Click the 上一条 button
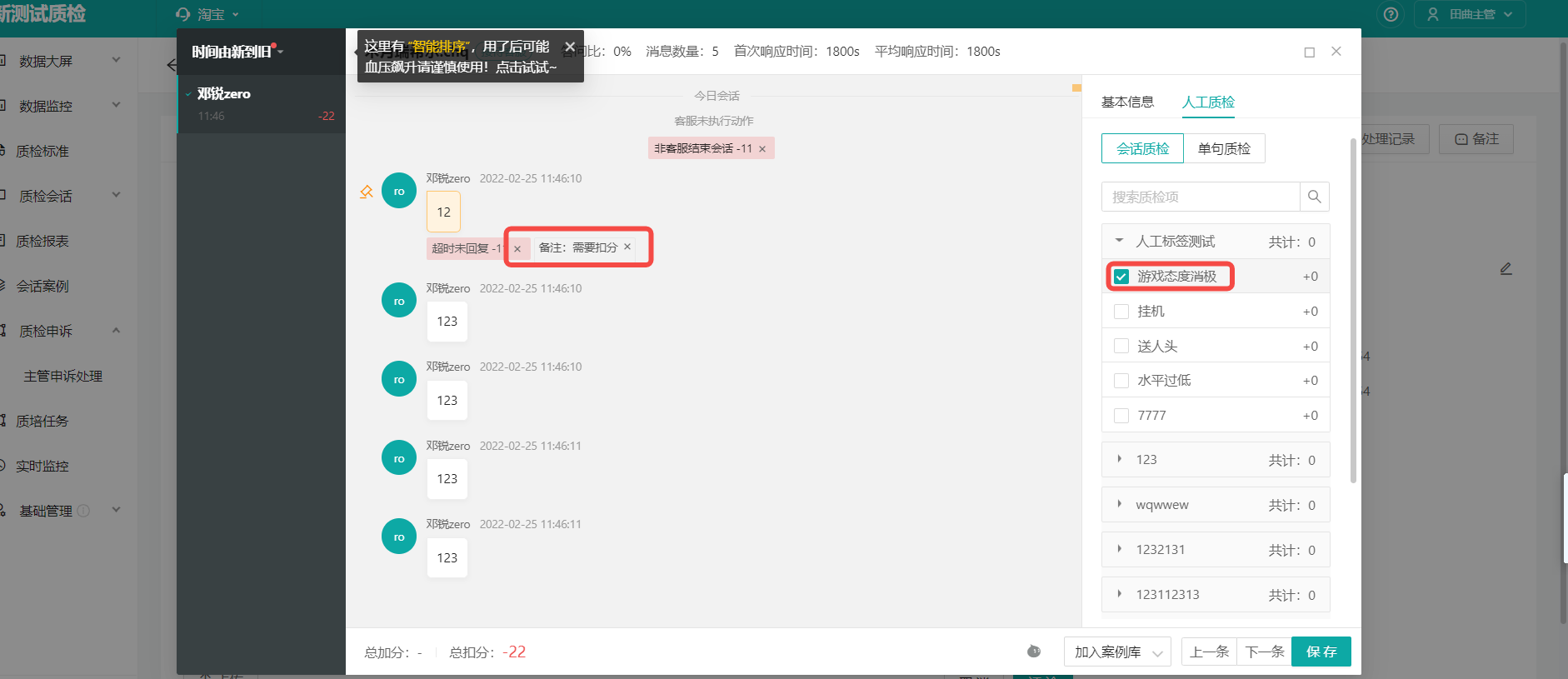 tap(1209, 652)
